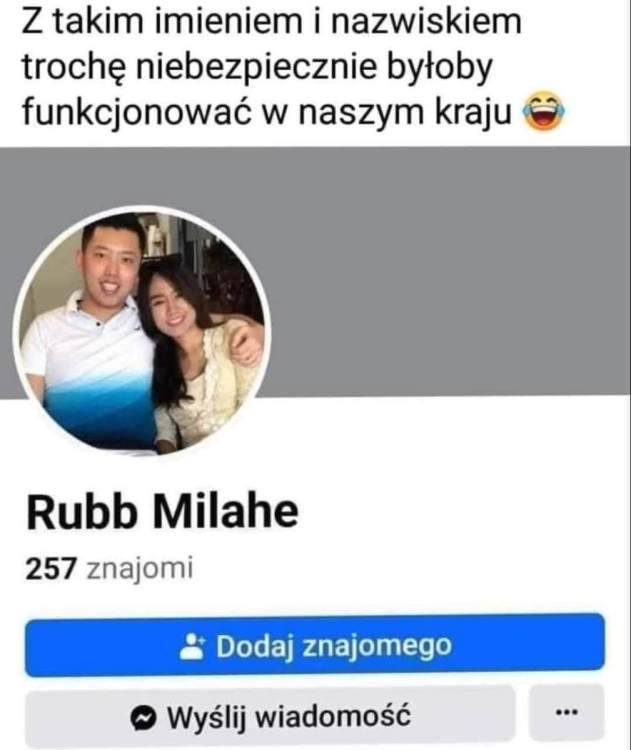Tap the Wyślij wiadomość button
The image size is (631, 750).
(270, 717)
